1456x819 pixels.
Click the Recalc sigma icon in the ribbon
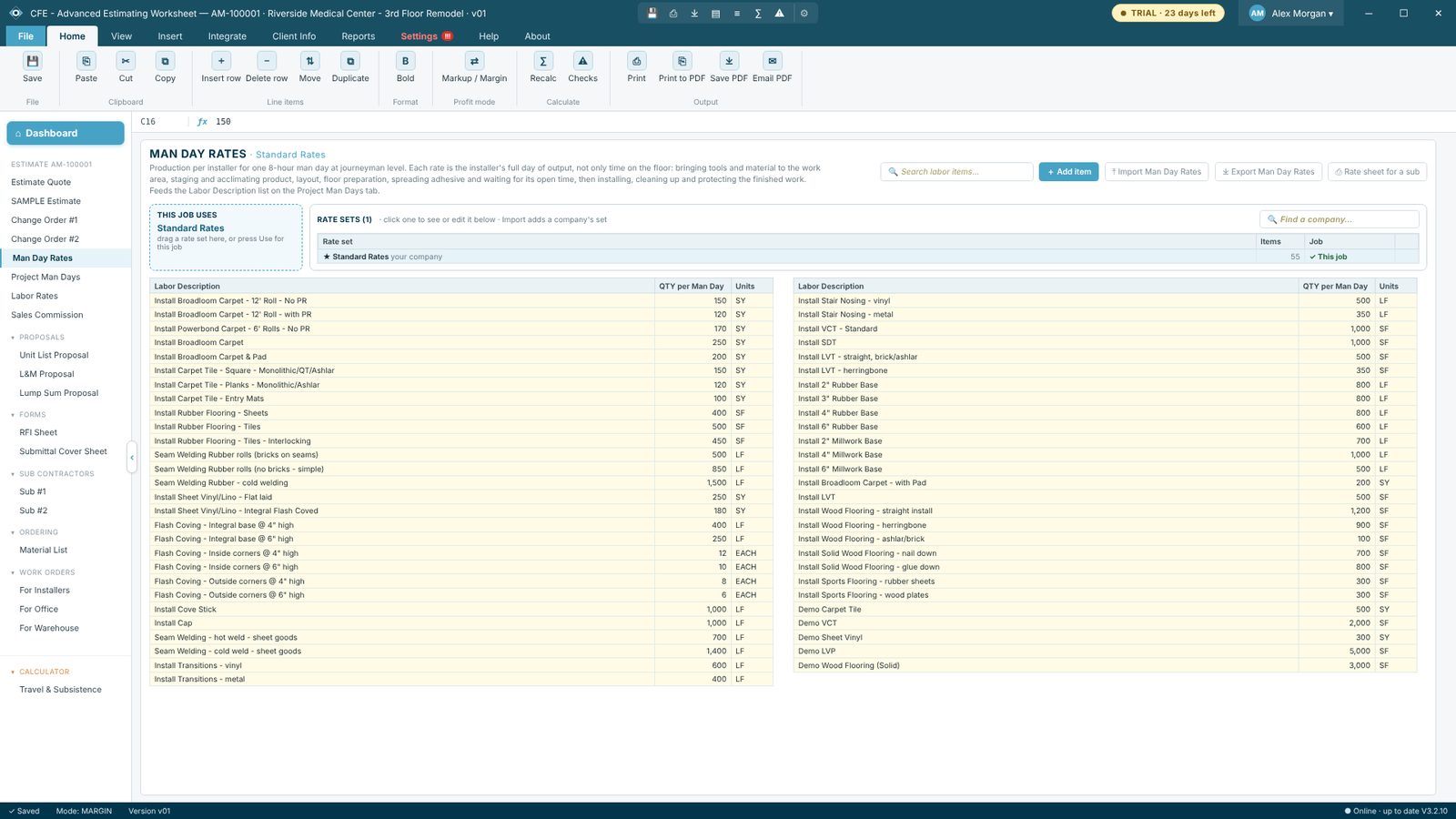543,61
